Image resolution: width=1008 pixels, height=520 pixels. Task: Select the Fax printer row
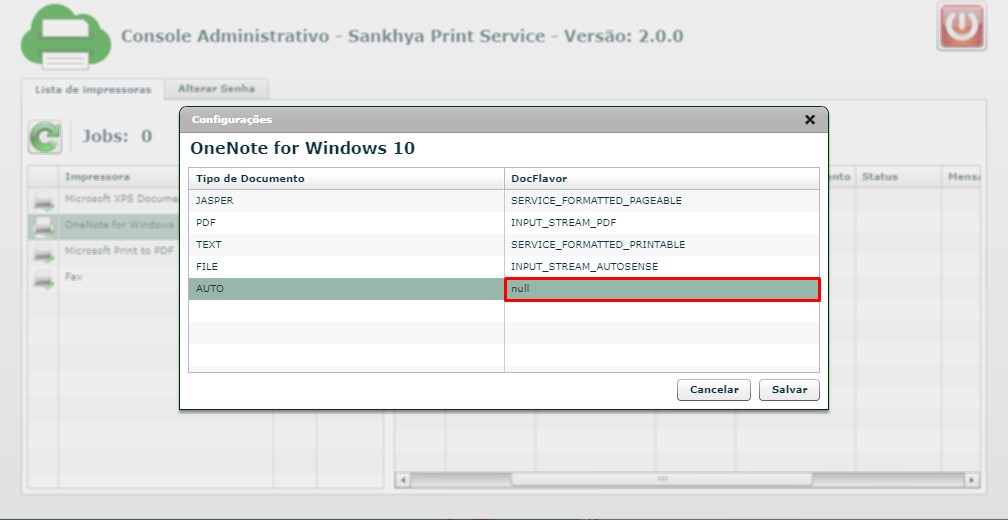pos(104,278)
